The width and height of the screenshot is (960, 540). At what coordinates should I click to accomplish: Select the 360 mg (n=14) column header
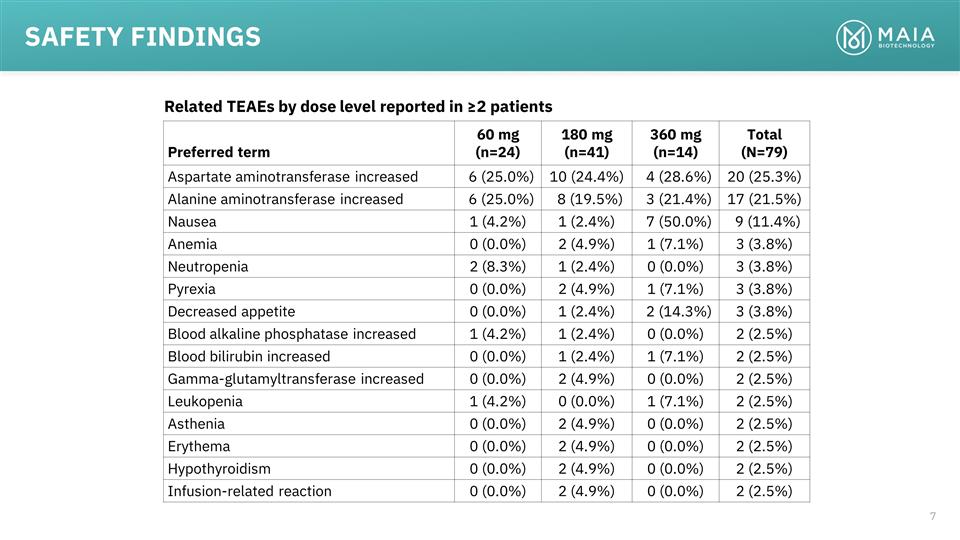675,143
